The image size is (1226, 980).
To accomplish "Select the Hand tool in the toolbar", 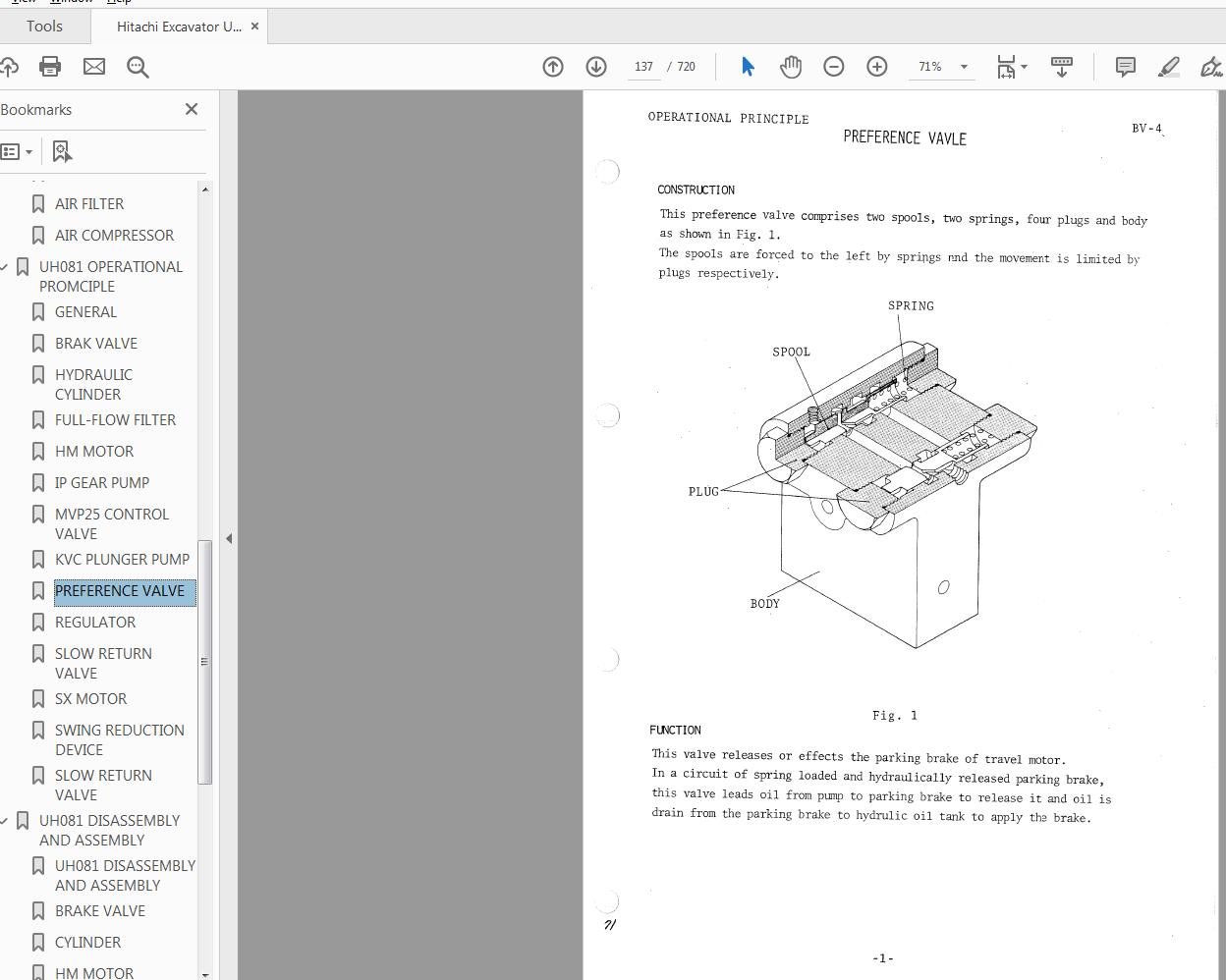I will pos(790,66).
